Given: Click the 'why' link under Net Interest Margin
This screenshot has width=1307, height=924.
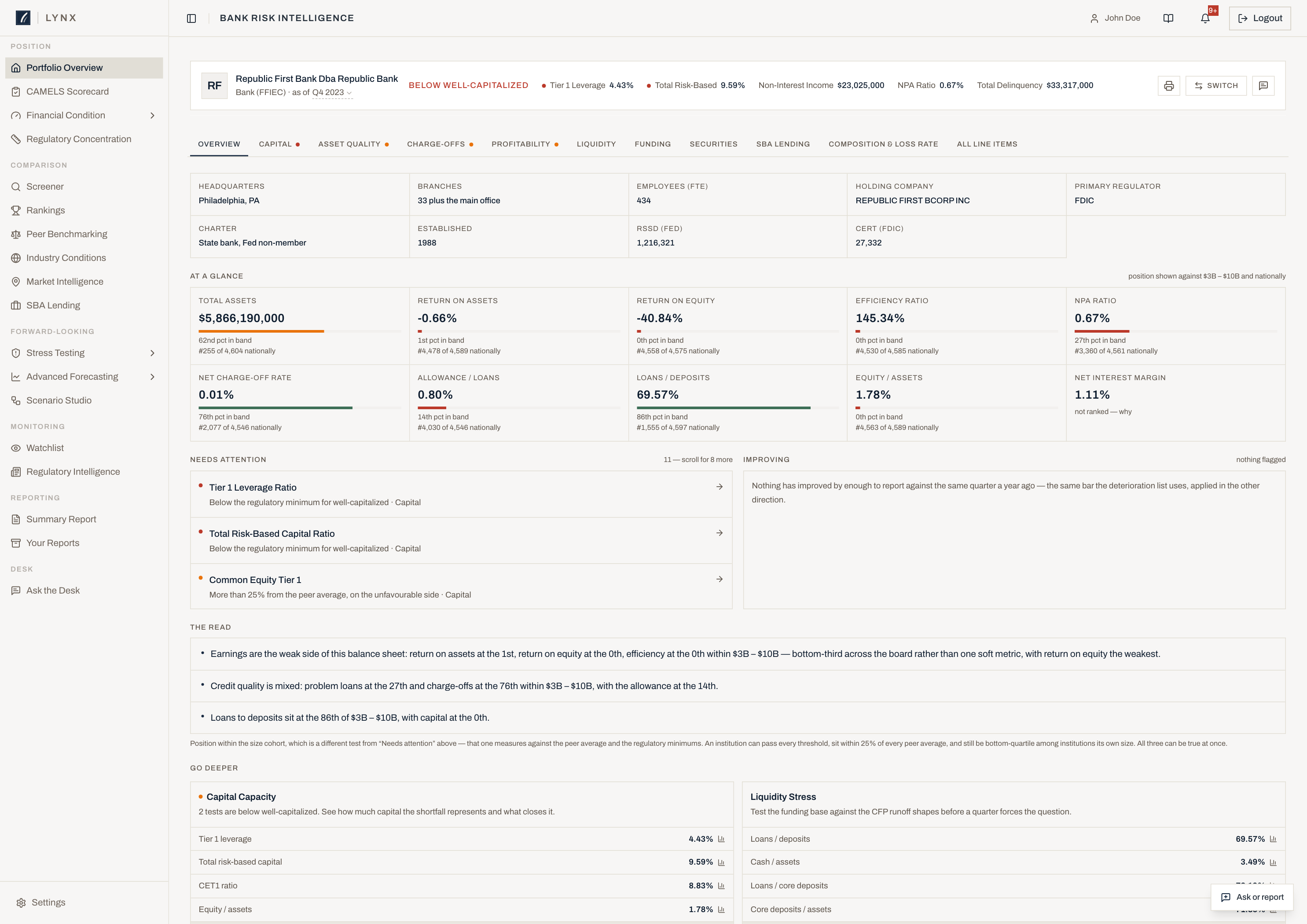Looking at the screenshot, I should click(1125, 411).
